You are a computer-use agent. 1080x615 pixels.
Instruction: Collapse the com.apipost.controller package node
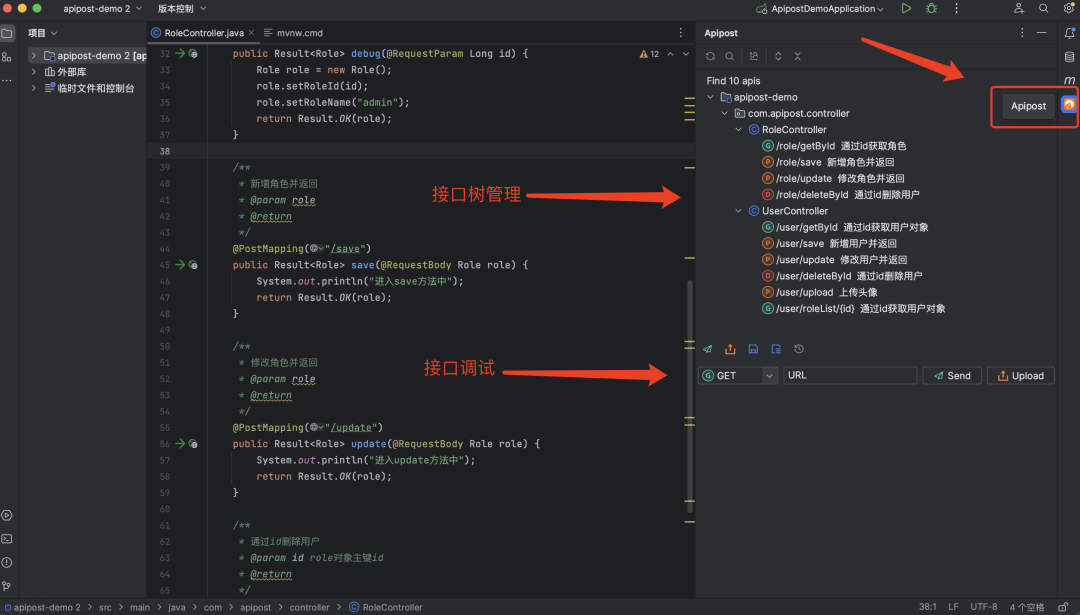pyautogui.click(x=725, y=113)
